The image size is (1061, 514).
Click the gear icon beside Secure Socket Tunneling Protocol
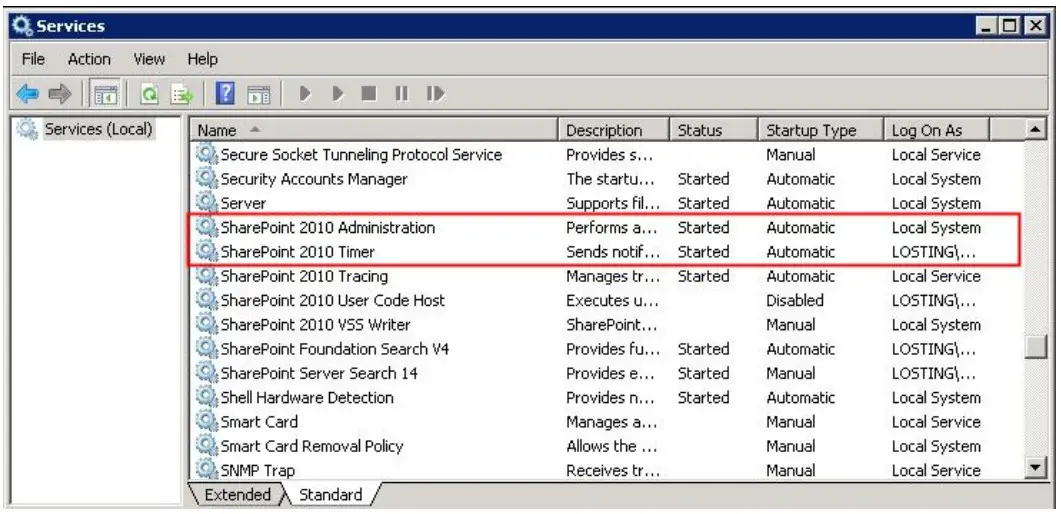click(206, 154)
